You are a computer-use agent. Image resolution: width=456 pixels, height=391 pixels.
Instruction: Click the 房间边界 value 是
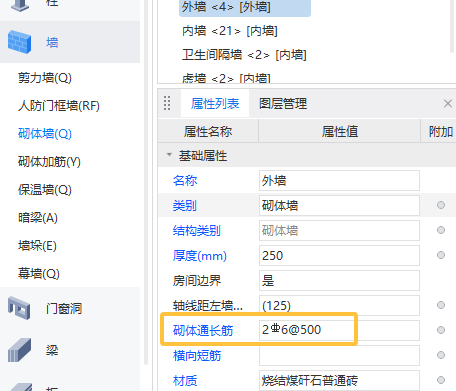tap(339, 280)
